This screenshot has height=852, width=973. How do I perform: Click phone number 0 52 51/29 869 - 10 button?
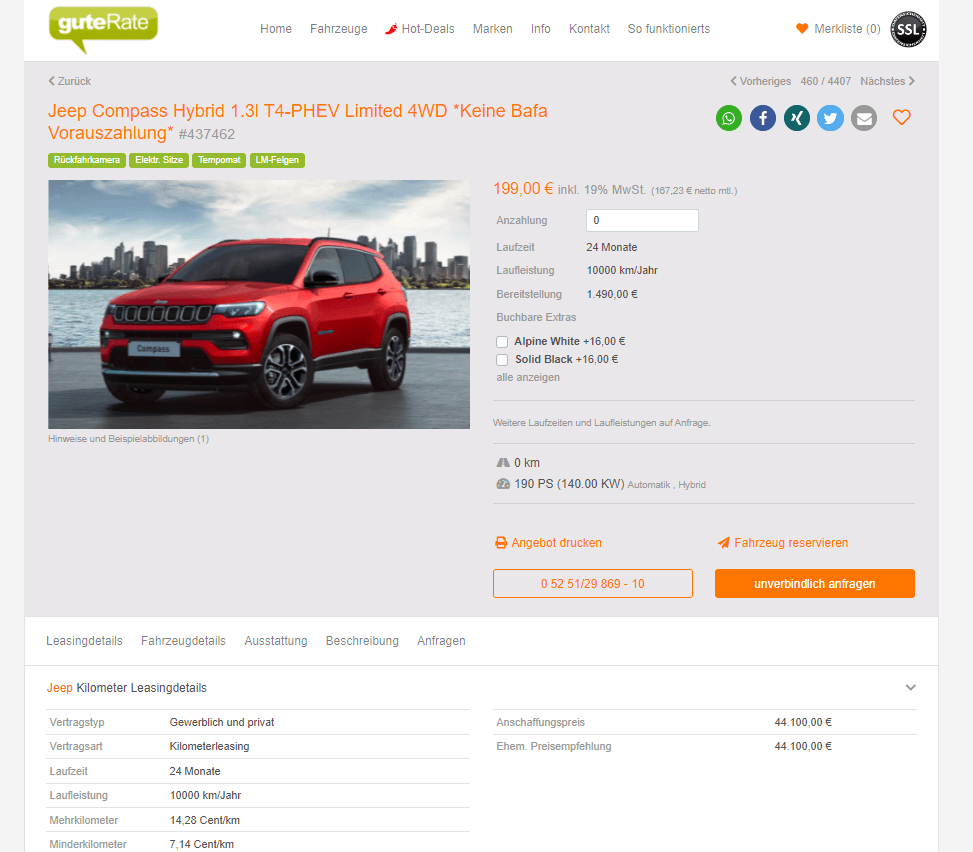593,584
